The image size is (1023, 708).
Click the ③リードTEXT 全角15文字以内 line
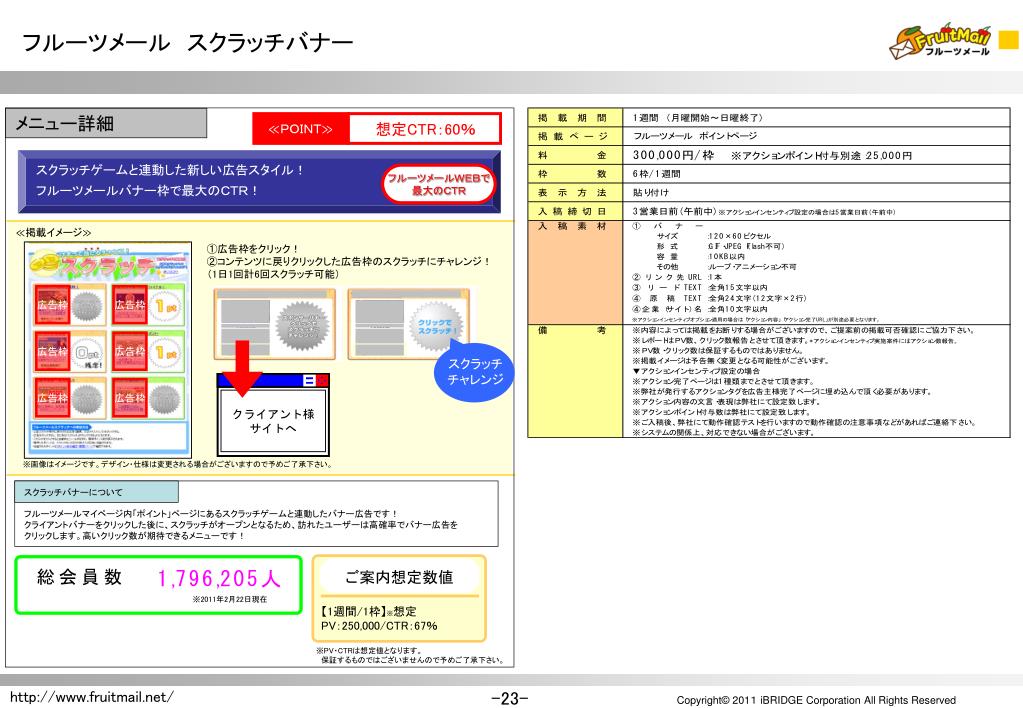[699, 287]
